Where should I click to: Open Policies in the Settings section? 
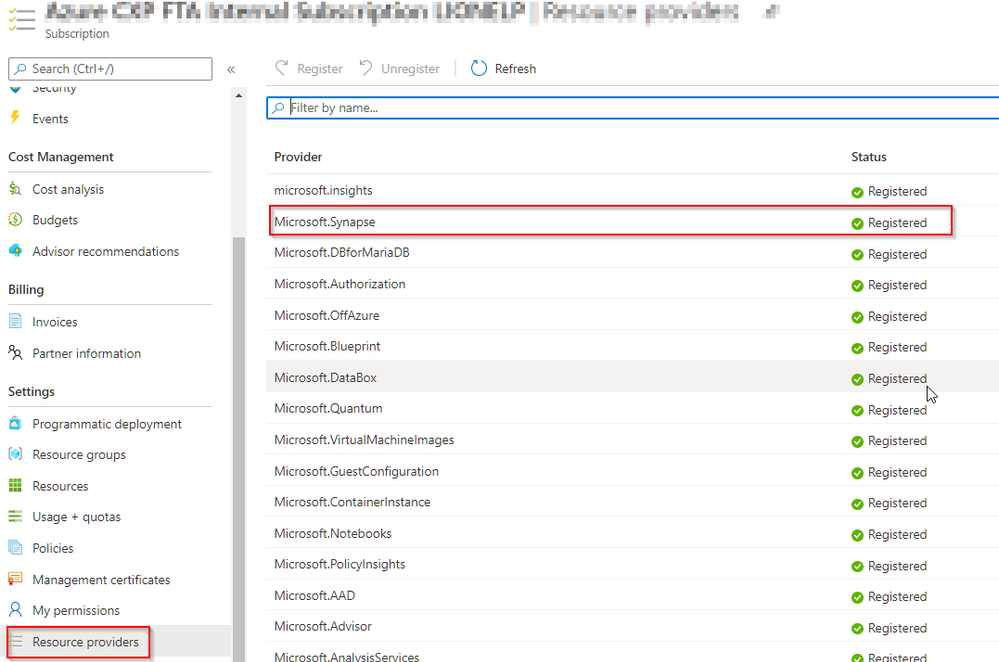tap(53, 548)
